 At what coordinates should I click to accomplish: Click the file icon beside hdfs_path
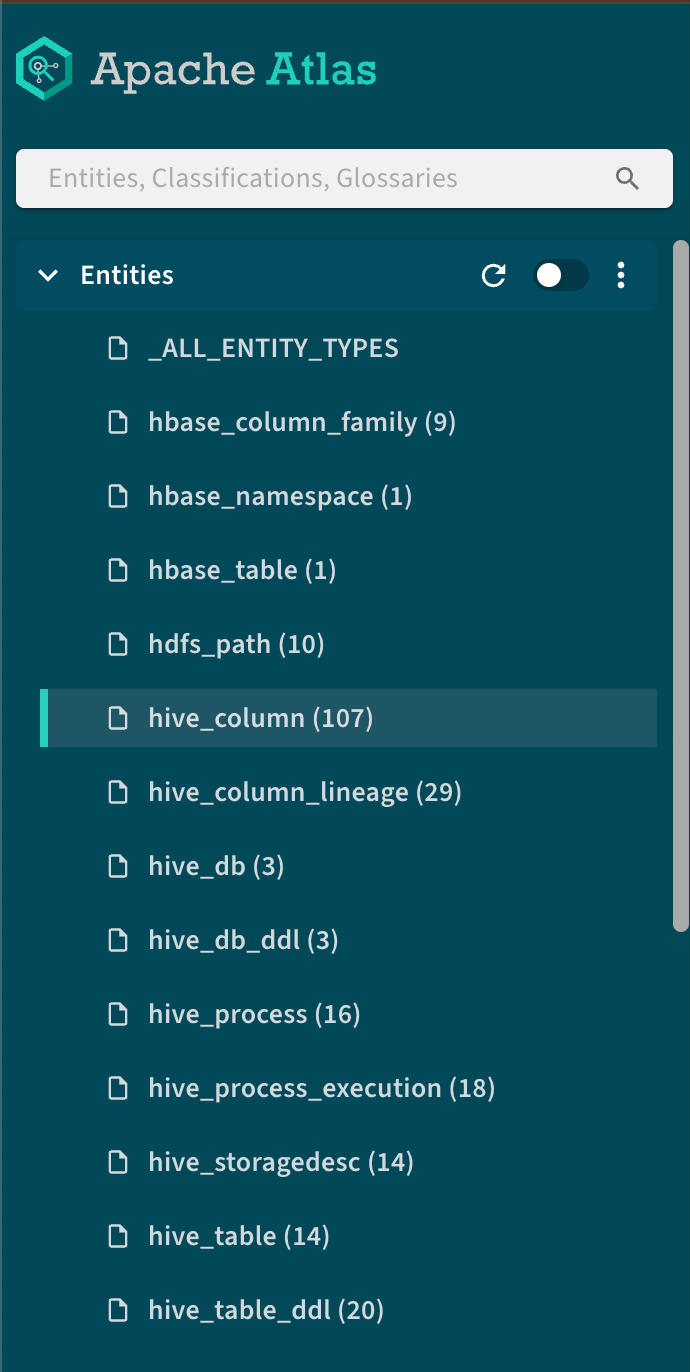coord(118,644)
